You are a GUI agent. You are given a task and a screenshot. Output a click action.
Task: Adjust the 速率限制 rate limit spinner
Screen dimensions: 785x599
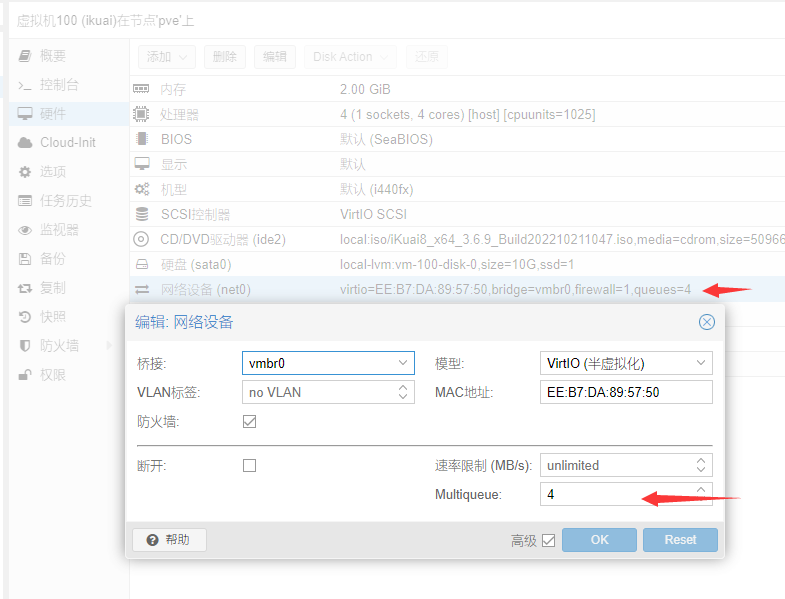pyautogui.click(x=701, y=465)
